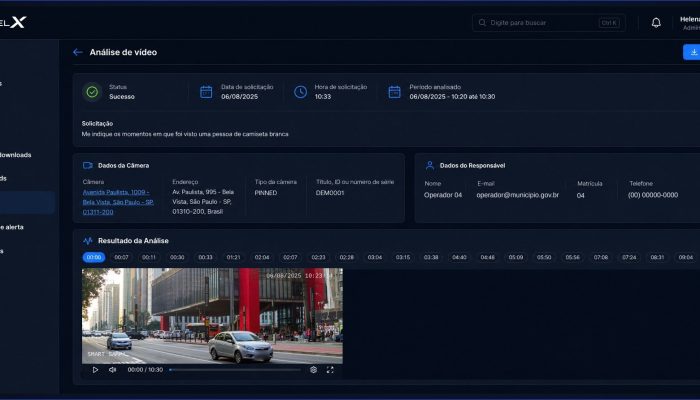Open video player settings gear

tap(313, 370)
